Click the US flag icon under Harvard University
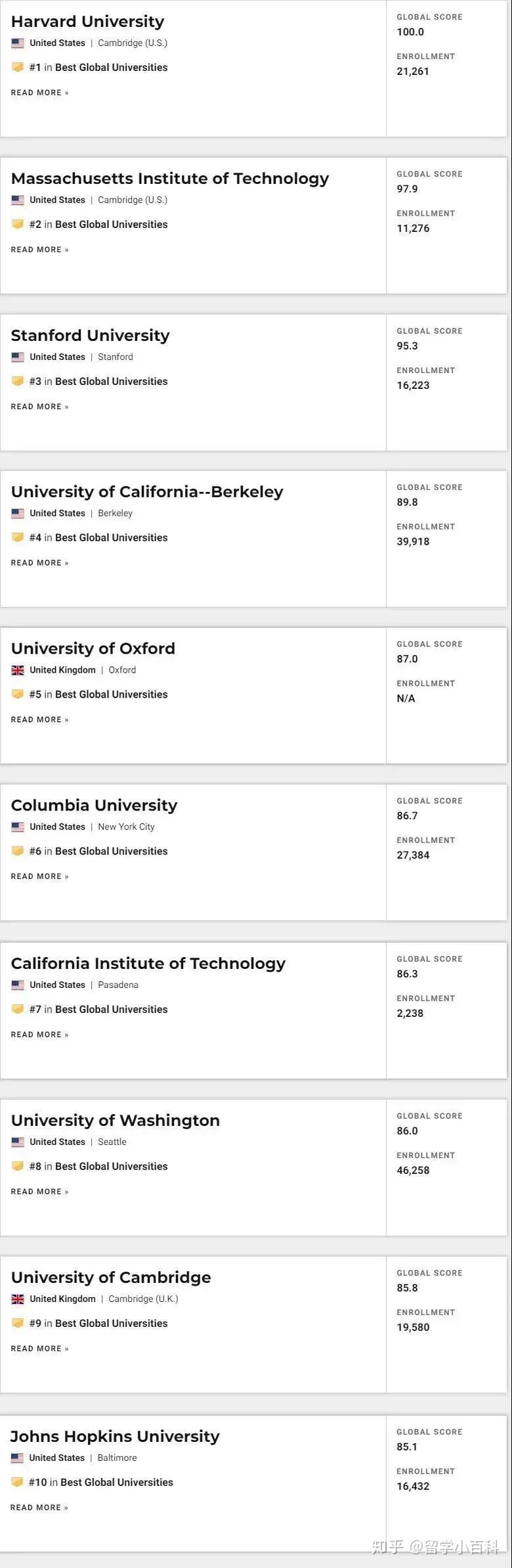Viewport: 512px width, 1568px height. coord(18,43)
